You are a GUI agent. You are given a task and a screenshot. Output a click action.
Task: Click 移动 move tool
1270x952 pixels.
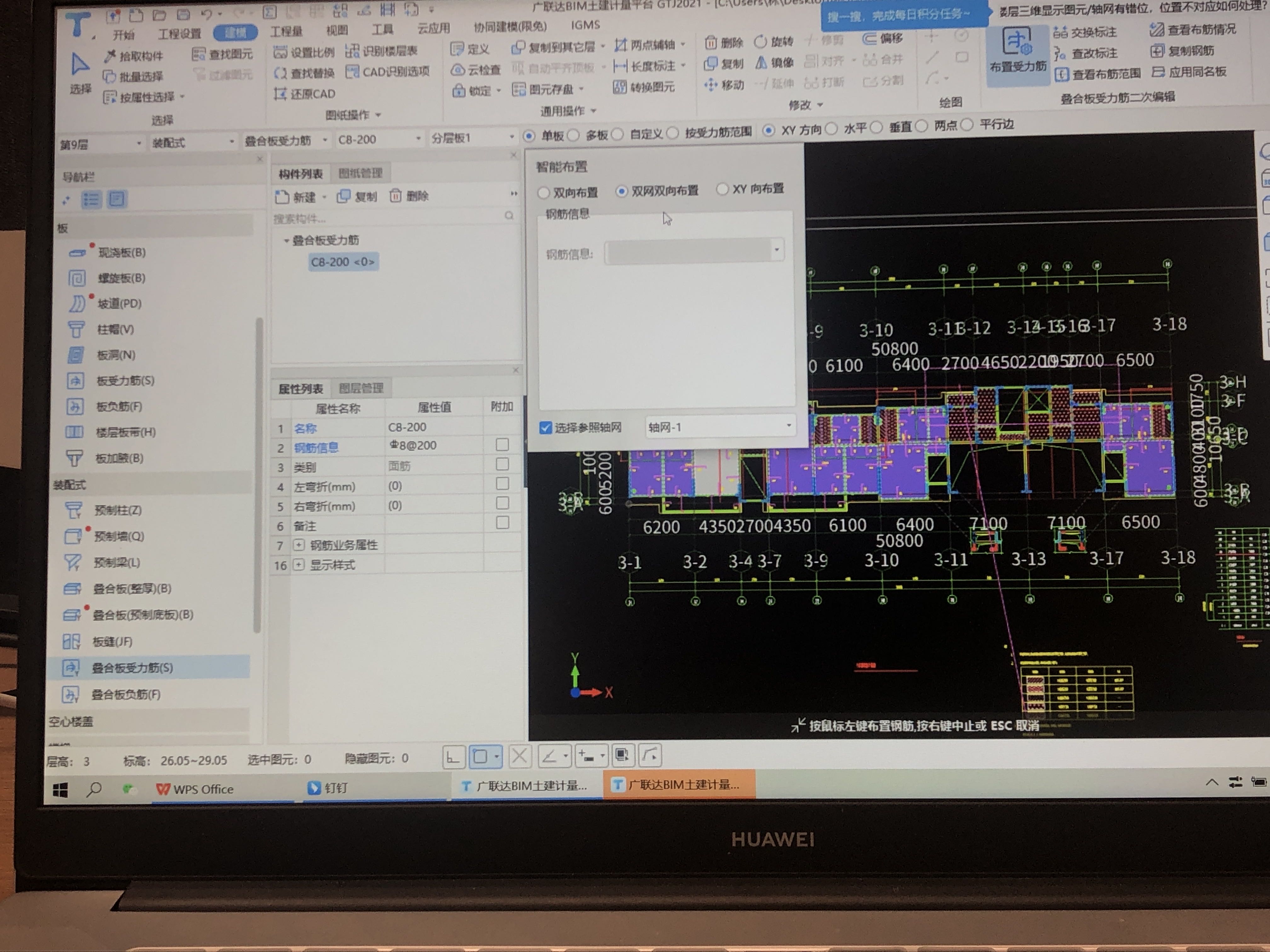[x=724, y=85]
